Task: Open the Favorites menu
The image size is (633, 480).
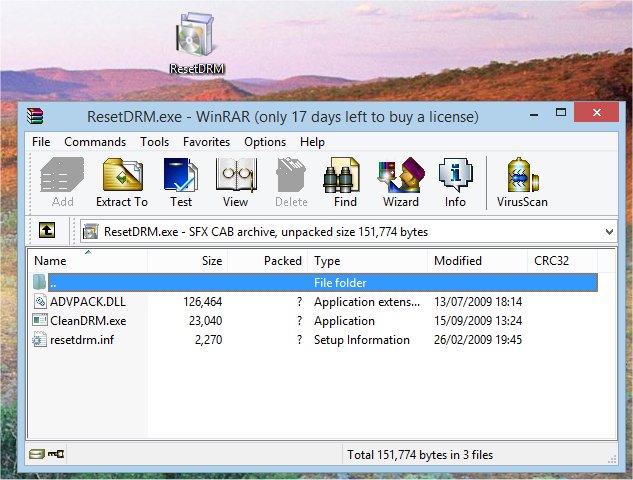Action: [206, 142]
